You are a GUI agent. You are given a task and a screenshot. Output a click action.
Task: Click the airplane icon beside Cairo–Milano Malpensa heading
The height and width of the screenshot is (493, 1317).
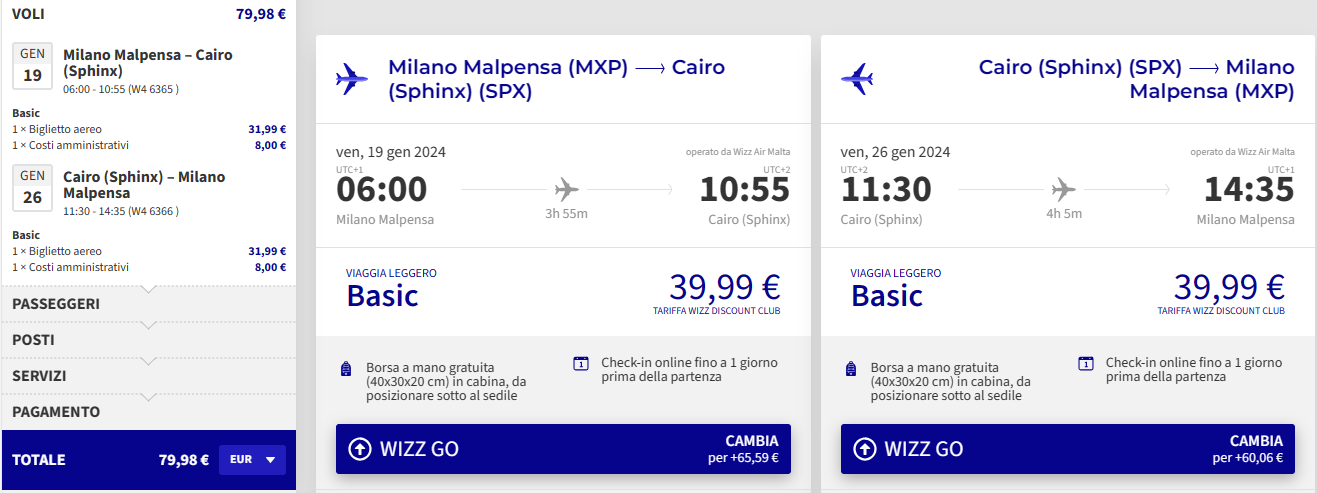coord(857,78)
